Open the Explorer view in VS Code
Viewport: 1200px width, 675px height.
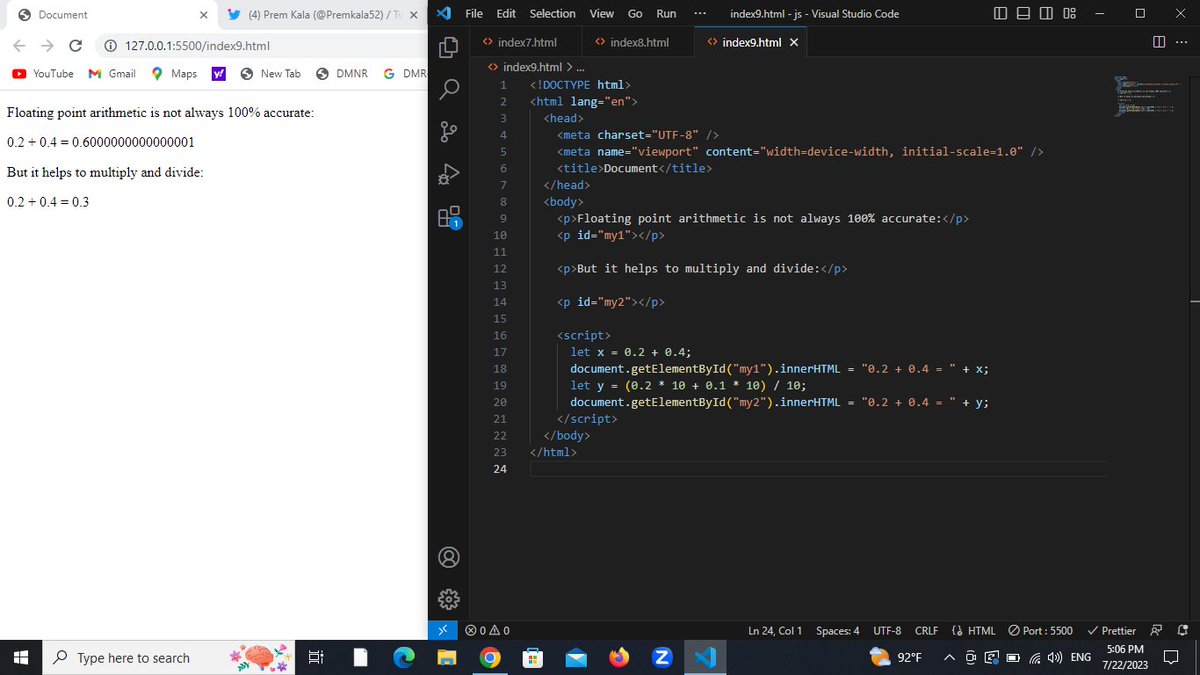click(449, 46)
